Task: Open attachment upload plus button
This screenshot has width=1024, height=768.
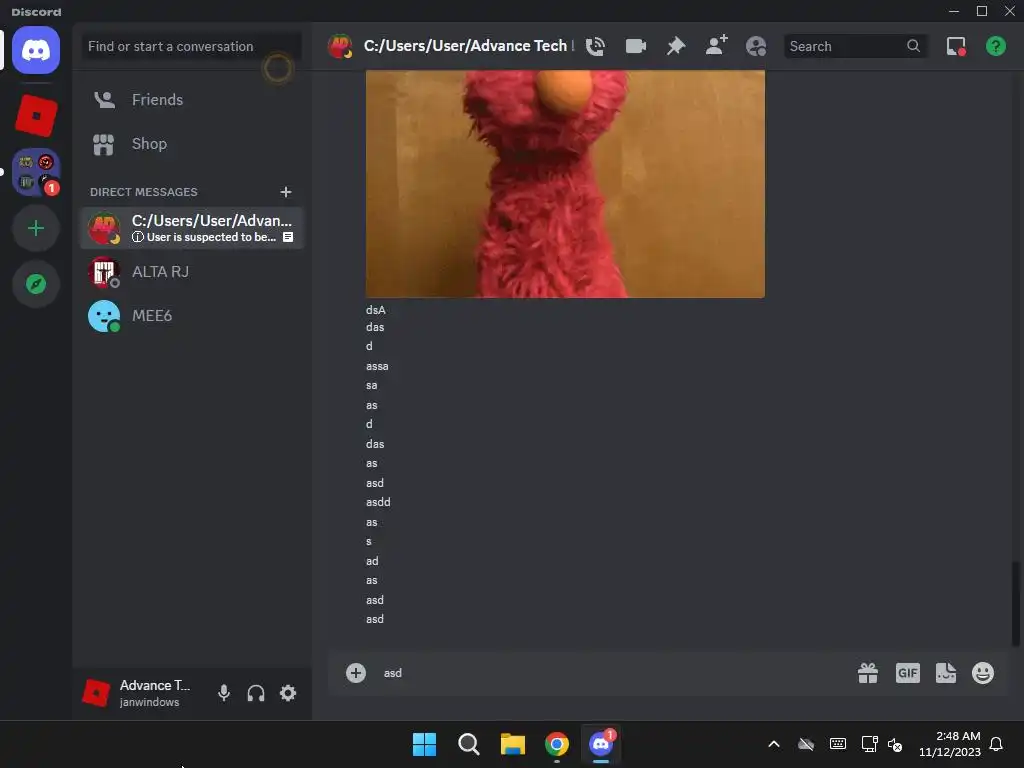Action: coord(356,673)
